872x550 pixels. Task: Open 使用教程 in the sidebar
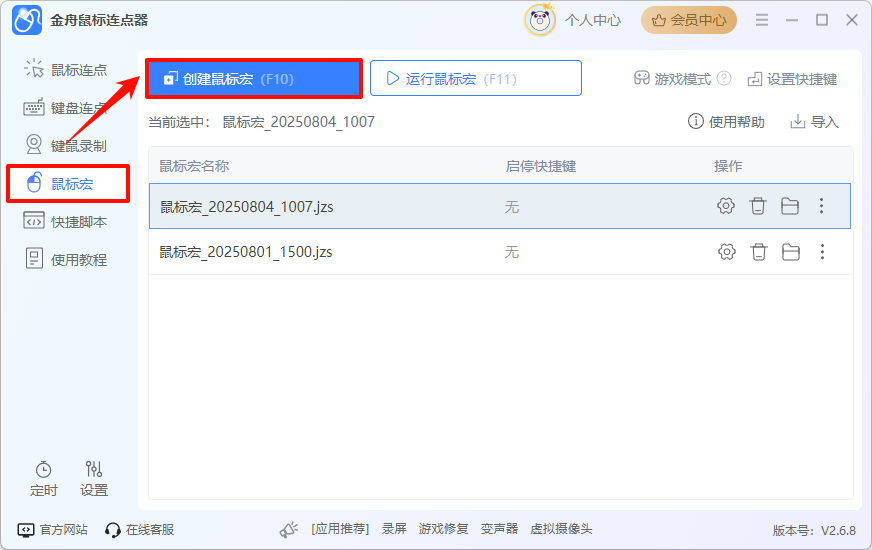click(x=66, y=259)
